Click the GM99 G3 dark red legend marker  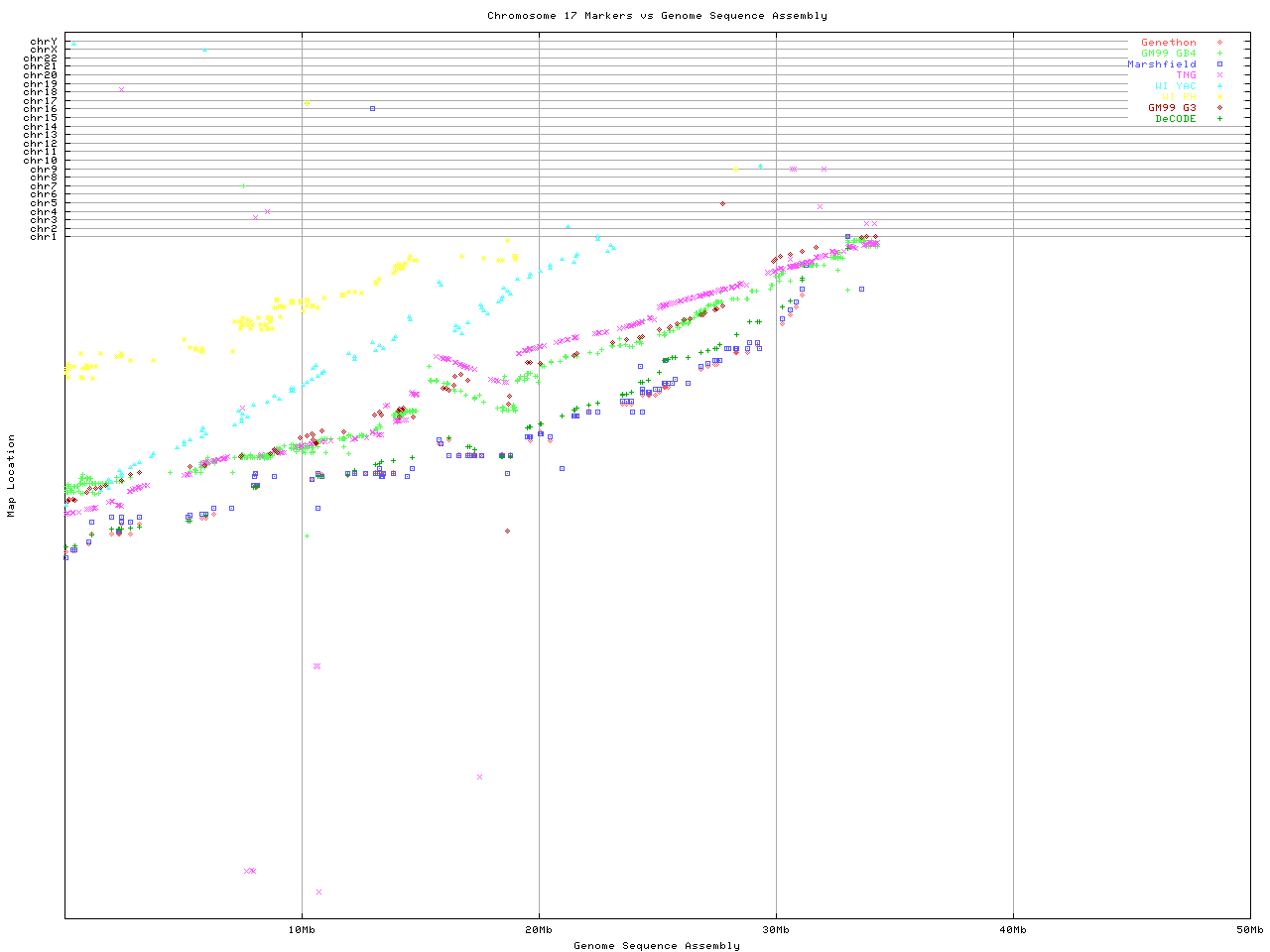pos(1219,108)
